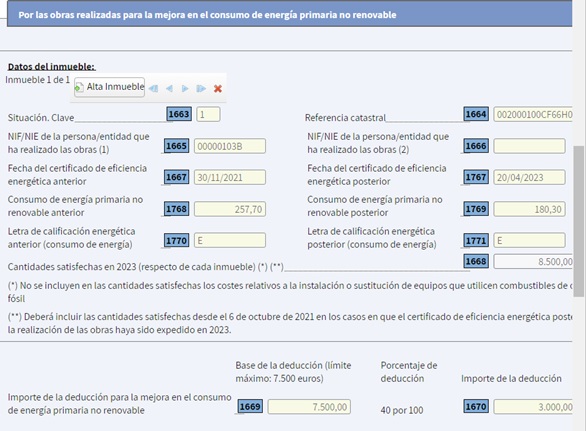Click box code 1669 label
The image size is (586, 431).
pos(250,407)
